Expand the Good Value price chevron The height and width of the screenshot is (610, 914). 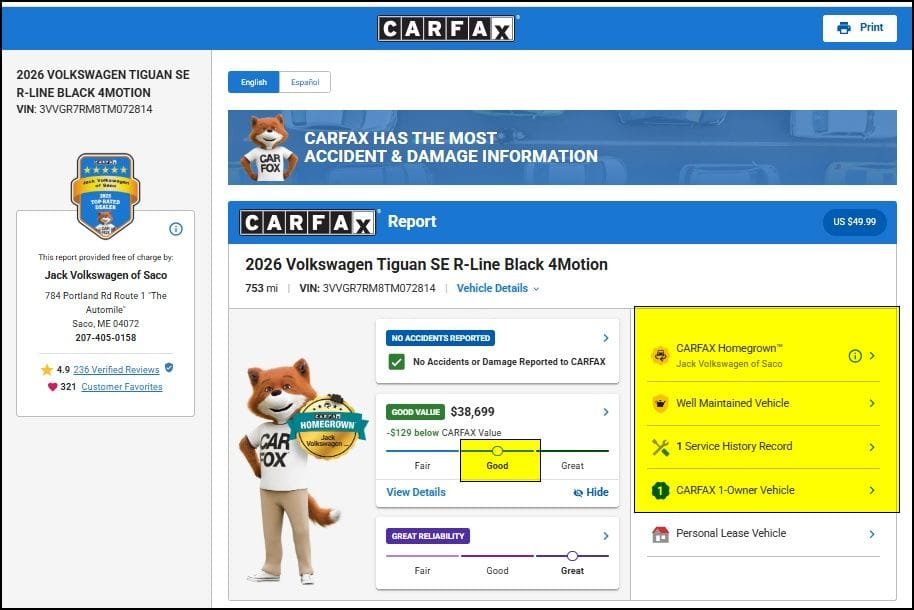[x=606, y=412]
